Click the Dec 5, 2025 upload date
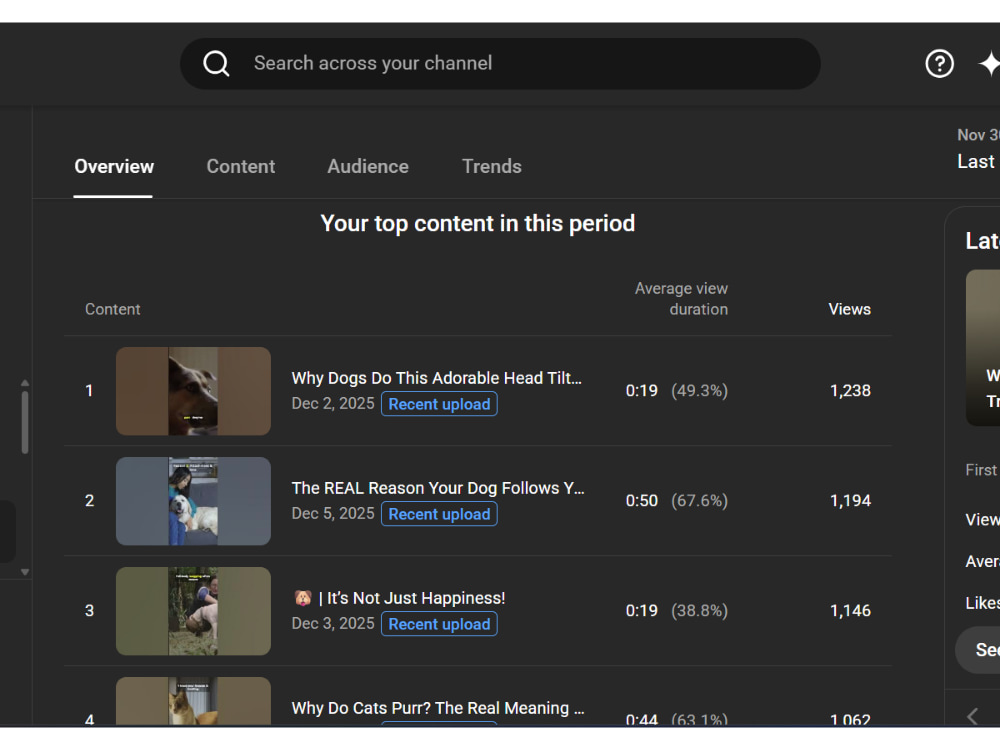1000x750 pixels. pyautogui.click(x=333, y=513)
